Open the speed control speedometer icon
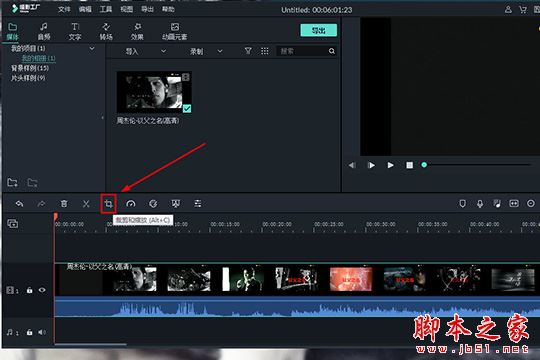This screenshot has height=360, width=540. [131, 204]
